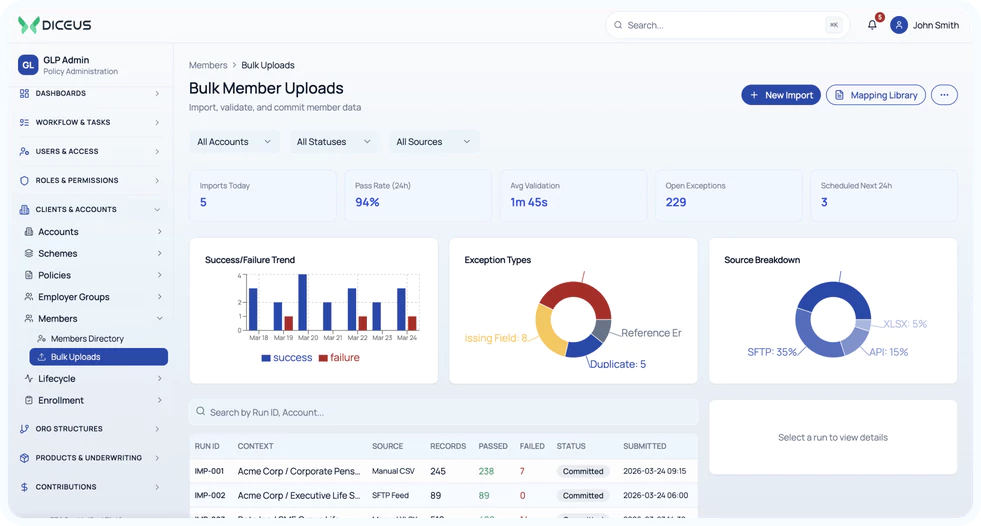Click the Employer Groups icon
Screen dimensions: 981x526
click(29, 296)
